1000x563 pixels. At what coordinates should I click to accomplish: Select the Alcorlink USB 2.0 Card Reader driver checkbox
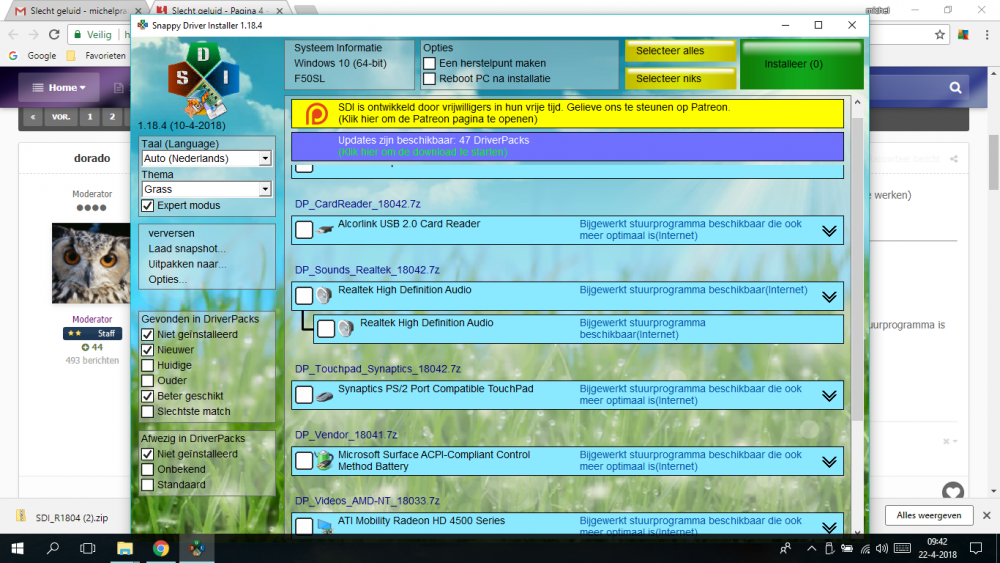pyautogui.click(x=304, y=230)
